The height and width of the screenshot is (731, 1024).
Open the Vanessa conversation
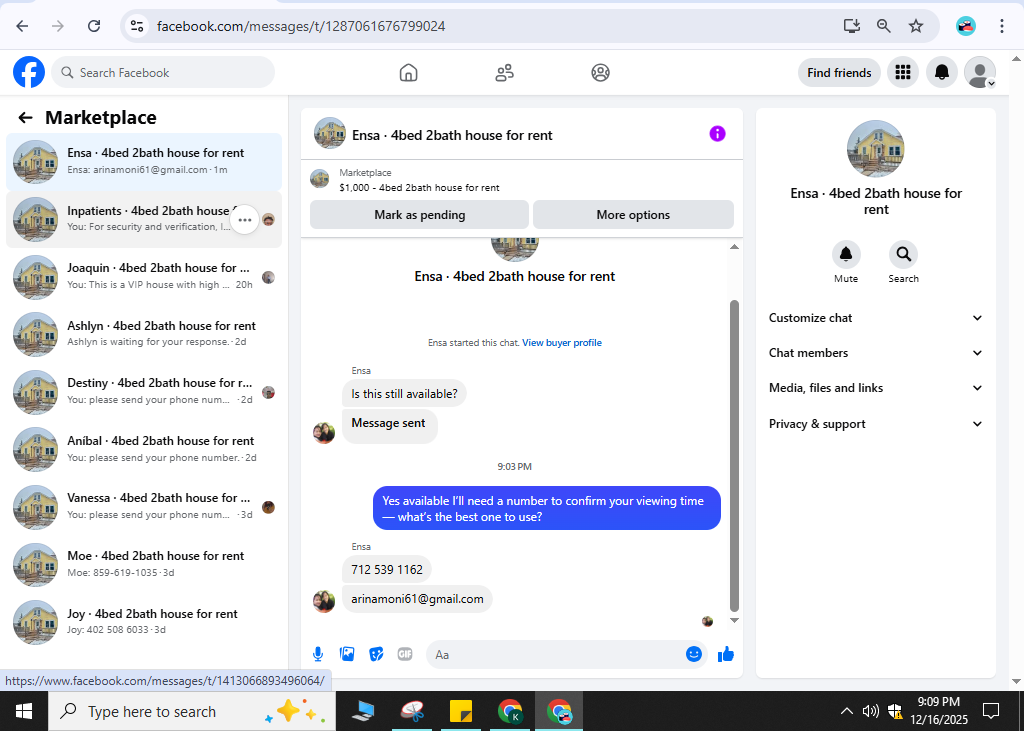point(144,507)
